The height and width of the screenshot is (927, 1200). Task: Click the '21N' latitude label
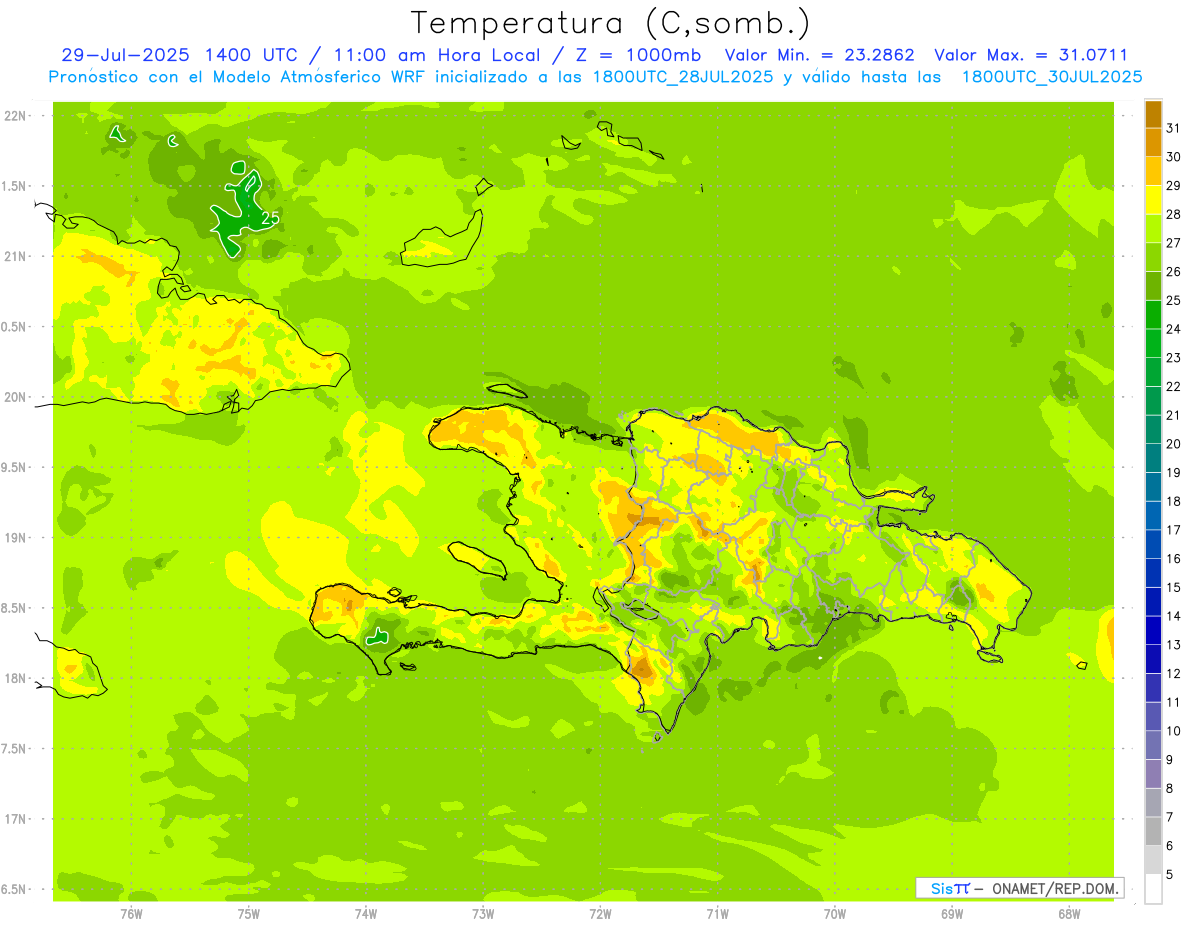point(15,257)
